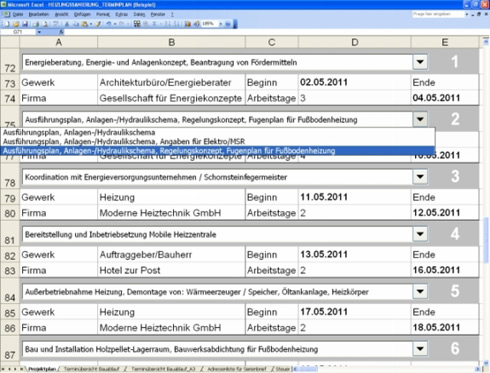
Task: Open the zoom percentage dropdown
Action: point(221,24)
